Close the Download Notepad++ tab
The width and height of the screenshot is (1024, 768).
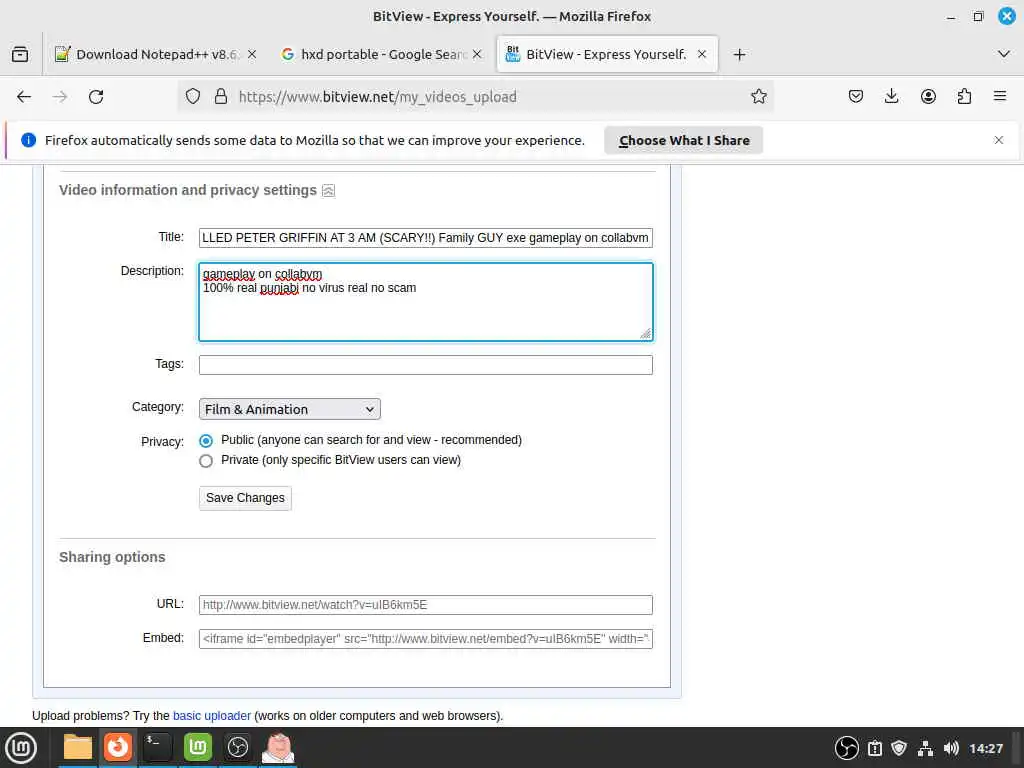252,54
